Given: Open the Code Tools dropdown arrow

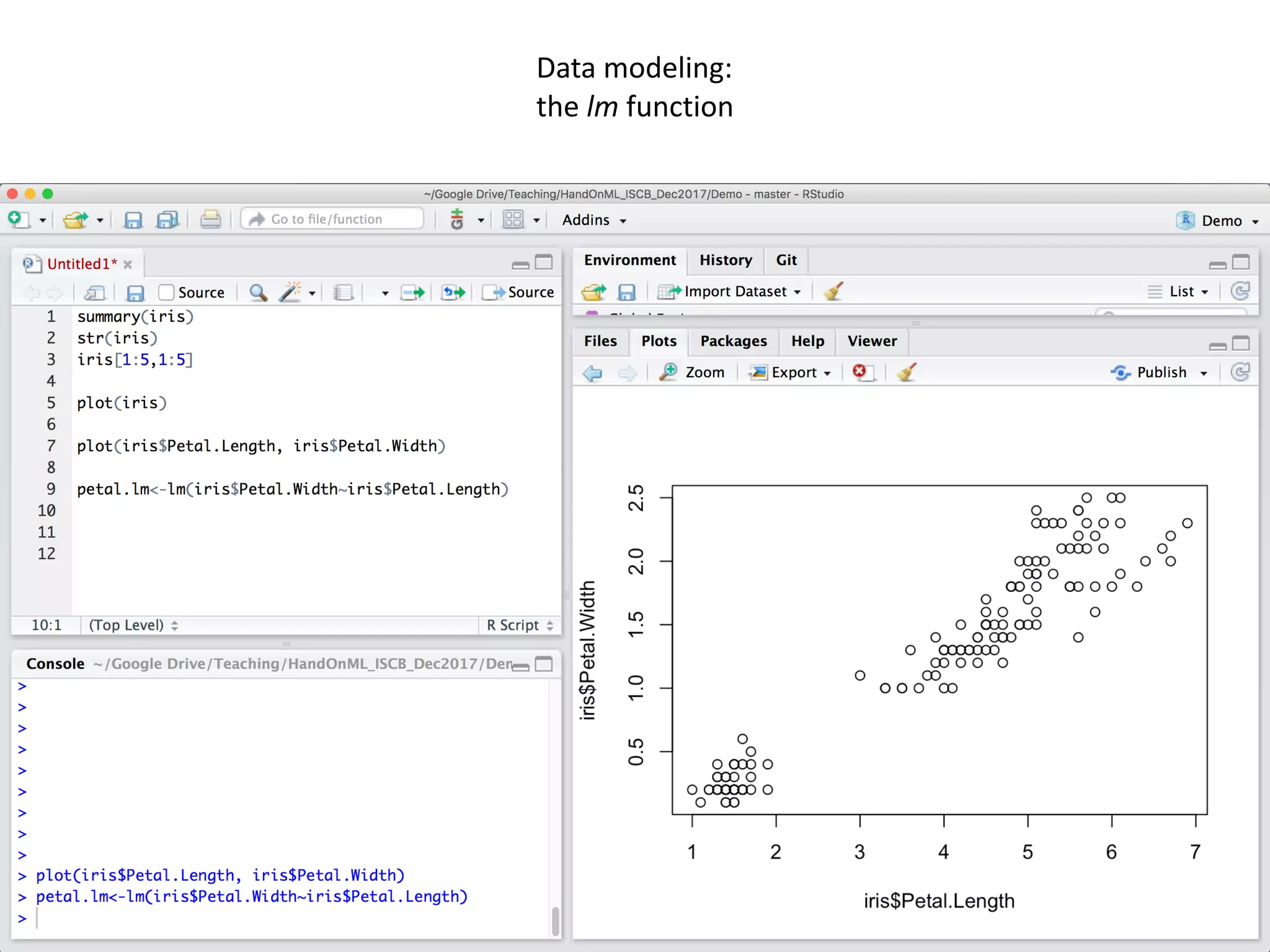Looking at the screenshot, I should [312, 294].
